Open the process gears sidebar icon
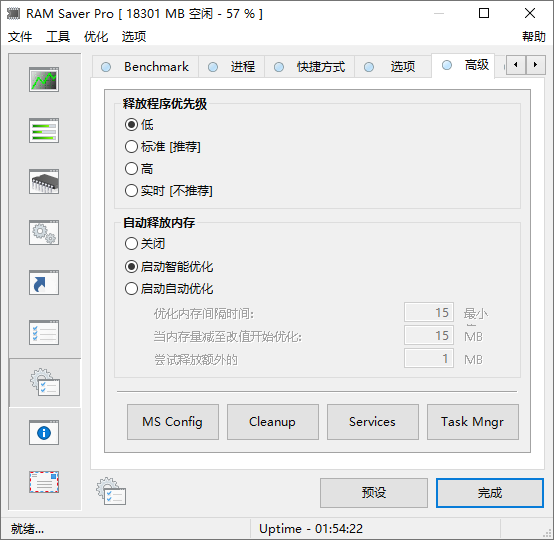 pos(44,232)
